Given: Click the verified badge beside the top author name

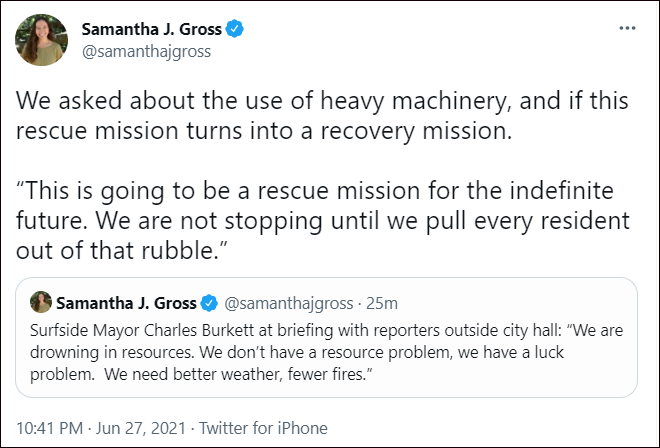Looking at the screenshot, I should point(235,30).
